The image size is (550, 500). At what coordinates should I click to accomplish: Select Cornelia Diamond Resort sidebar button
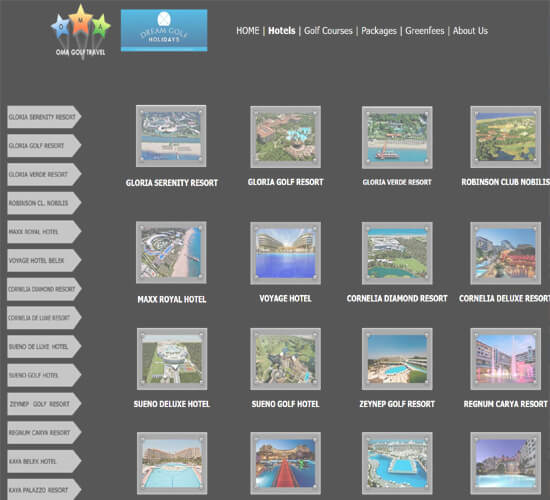point(44,289)
